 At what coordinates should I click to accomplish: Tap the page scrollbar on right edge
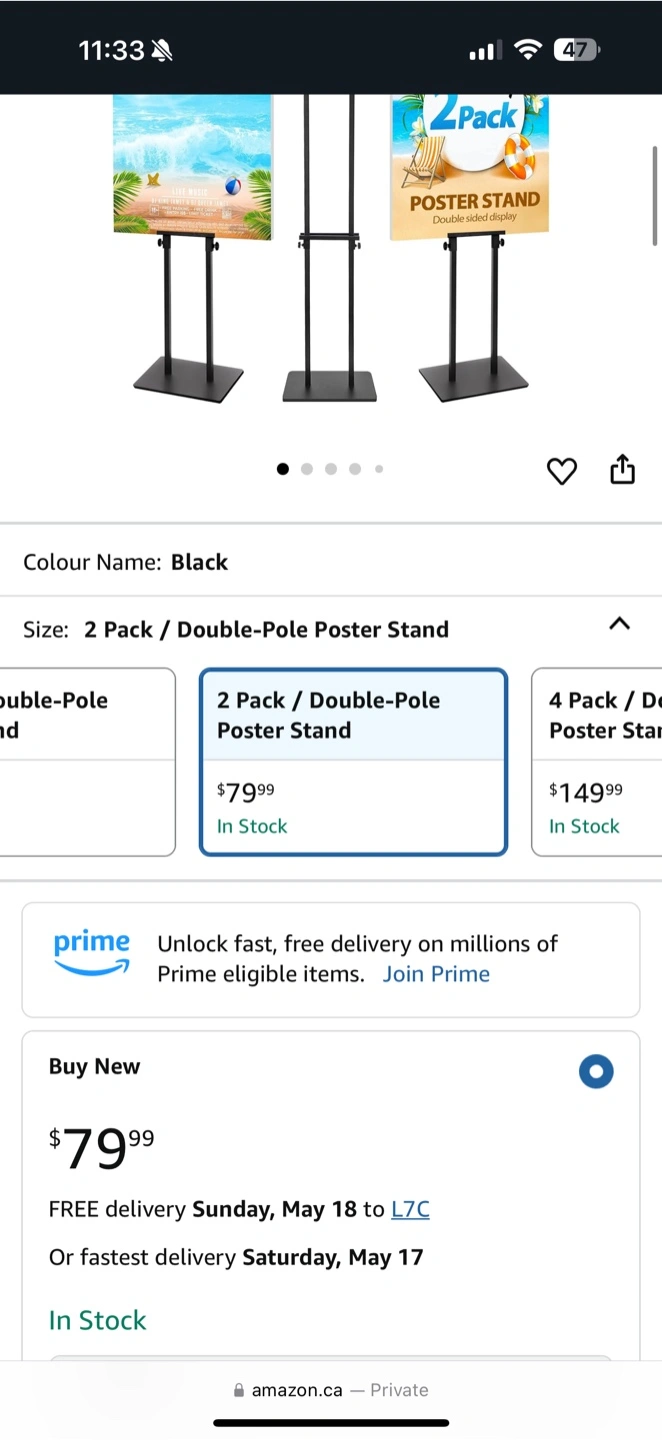tap(656, 195)
